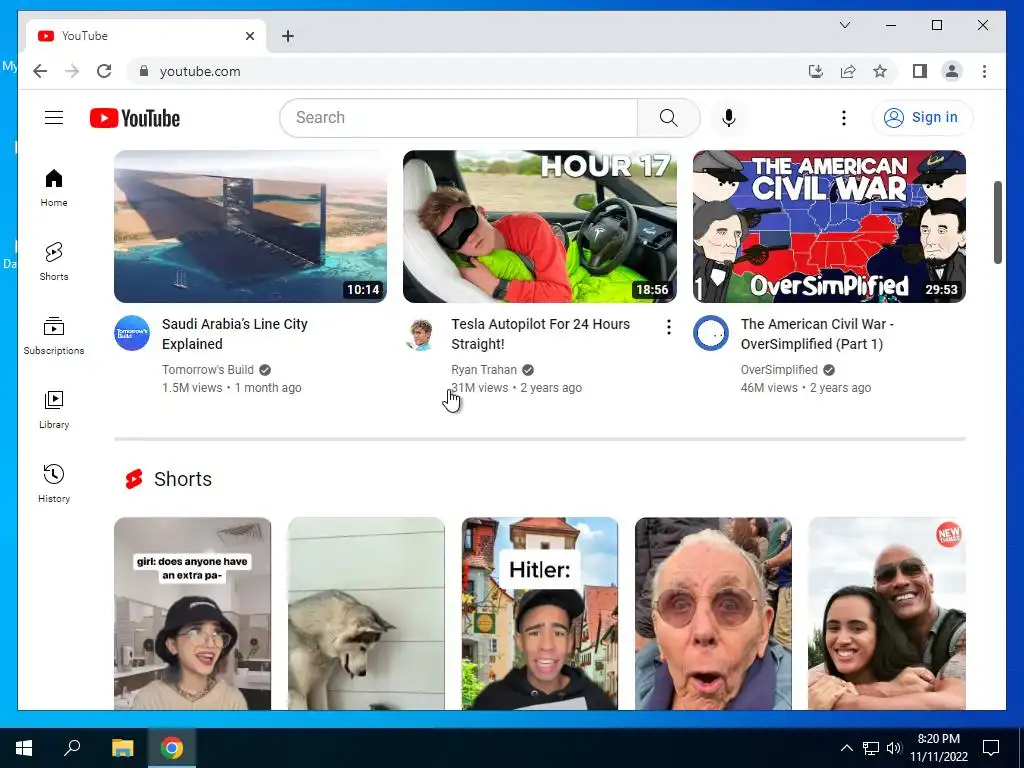
Task: Open History in the sidebar
Action: (54, 483)
